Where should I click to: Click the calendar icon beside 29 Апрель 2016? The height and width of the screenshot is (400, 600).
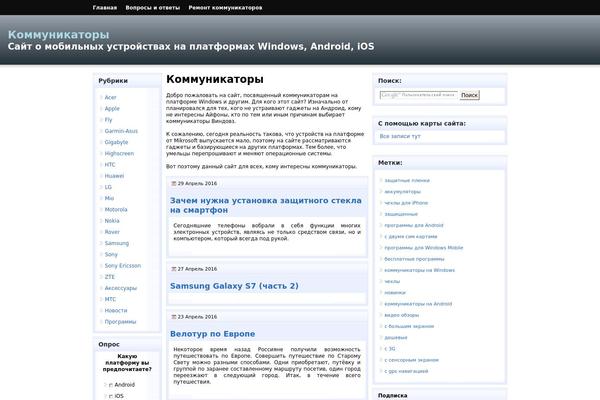(x=173, y=184)
